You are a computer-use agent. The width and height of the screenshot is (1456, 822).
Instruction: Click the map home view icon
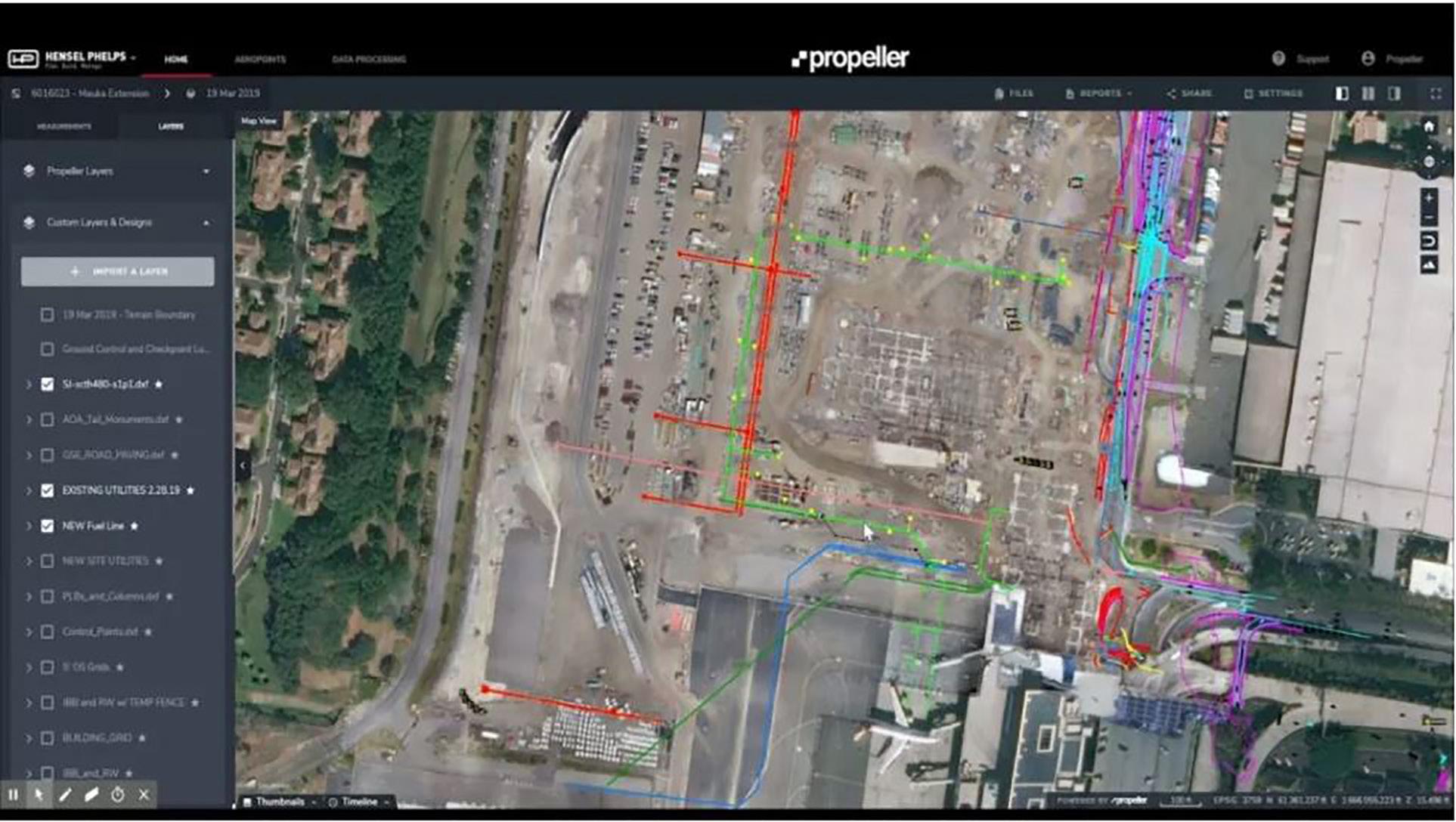(1428, 127)
